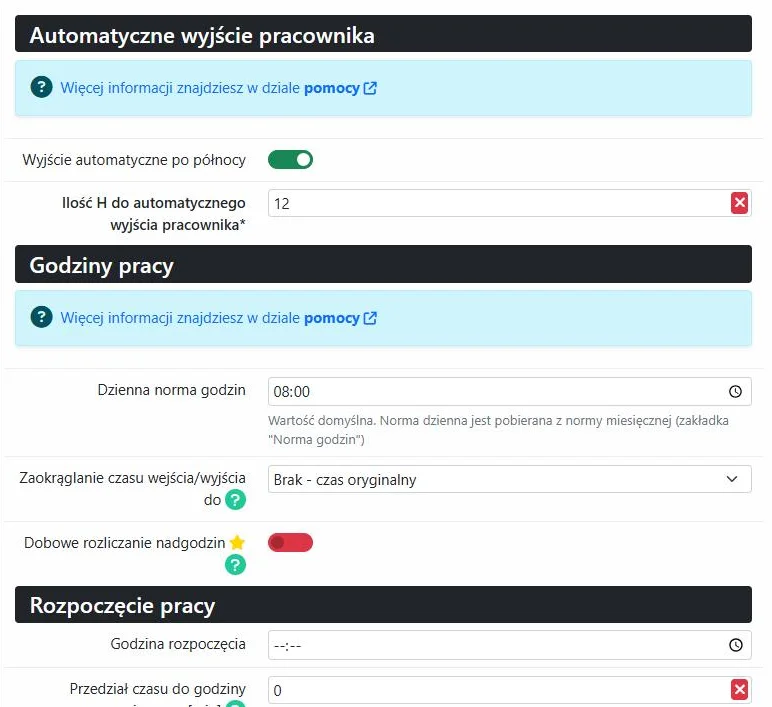
Task: Click the 'Godziny pracy' section header
Action: tap(383, 264)
